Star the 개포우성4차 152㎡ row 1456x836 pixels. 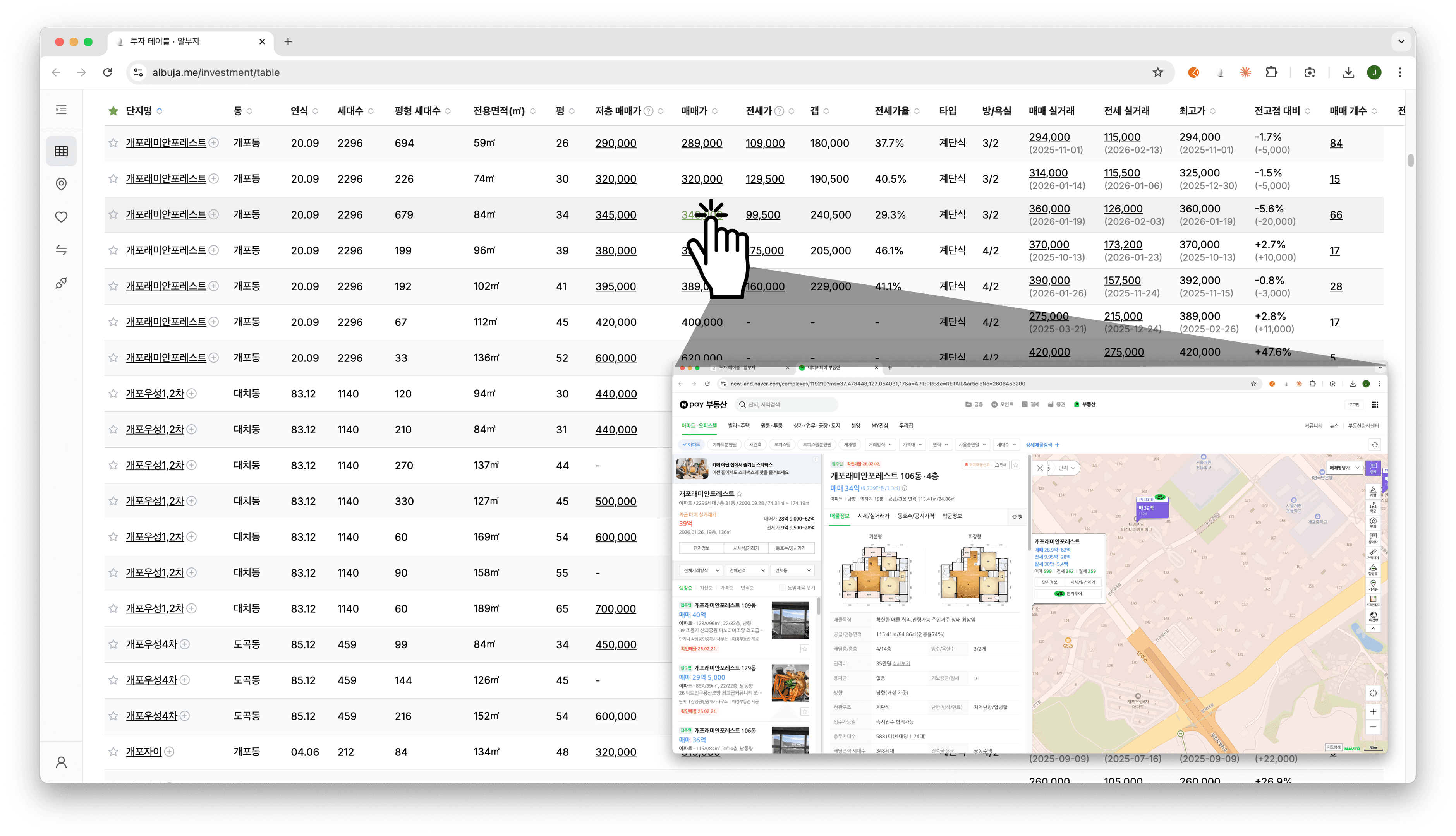point(113,716)
